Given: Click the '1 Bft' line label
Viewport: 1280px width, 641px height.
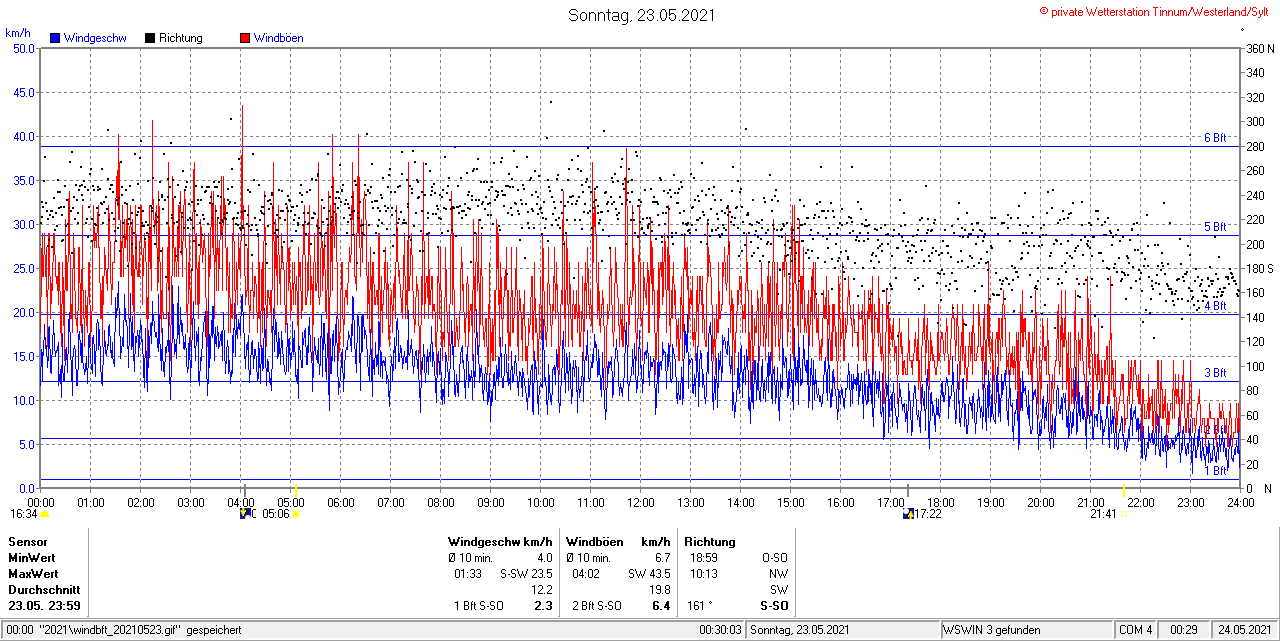Looking at the screenshot, I should [x=1214, y=470].
